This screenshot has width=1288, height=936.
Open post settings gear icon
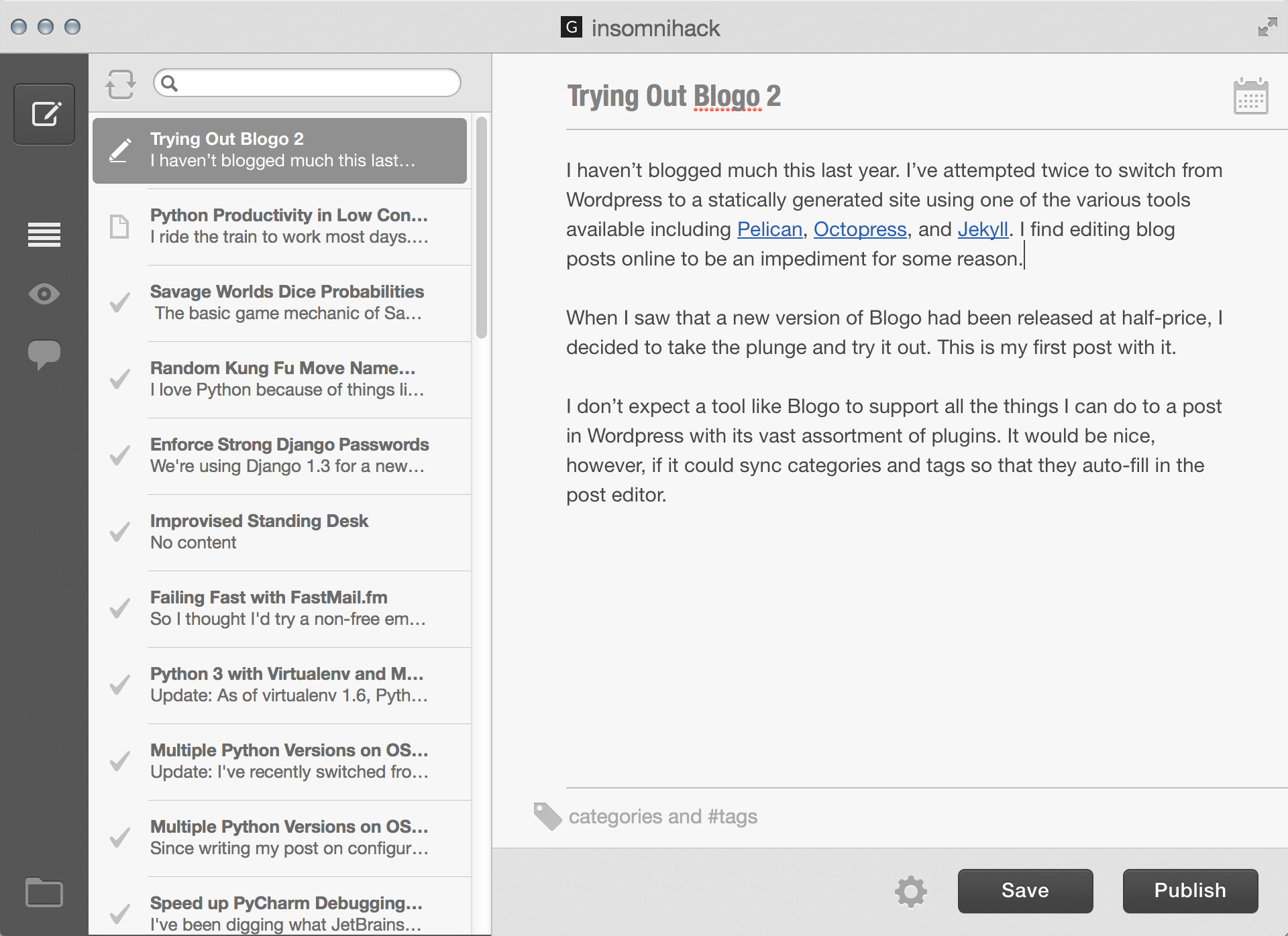(911, 892)
